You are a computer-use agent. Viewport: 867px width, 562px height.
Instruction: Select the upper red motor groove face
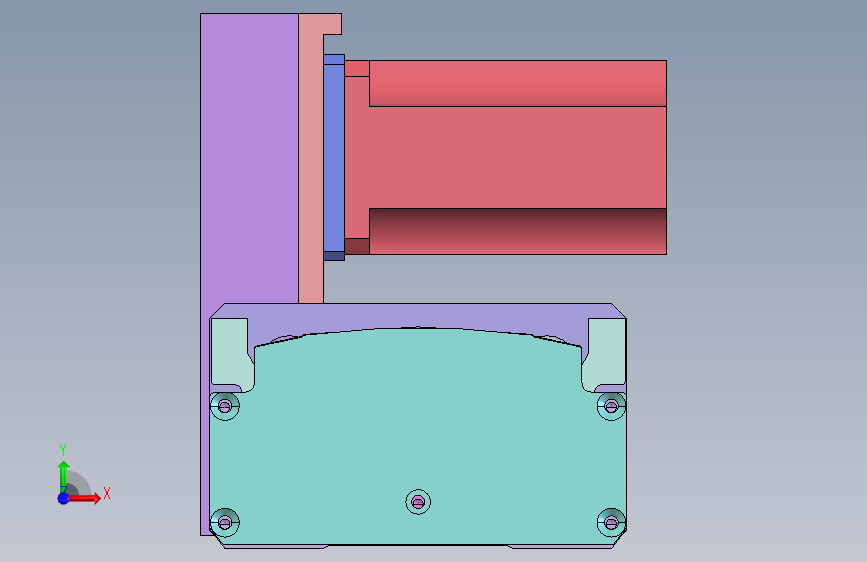tap(518, 83)
